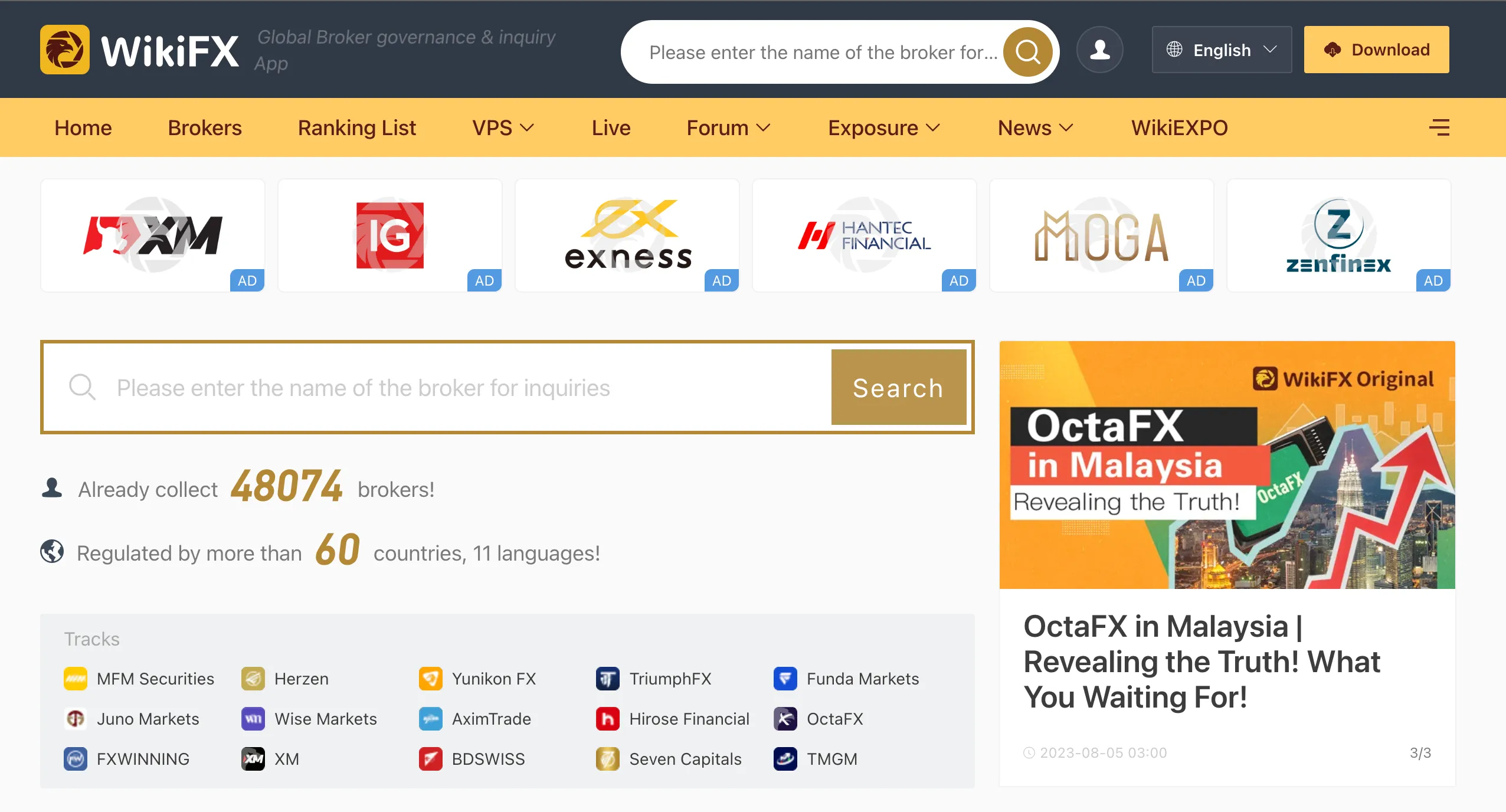
Task: Go to the Home page
Action: (83, 127)
